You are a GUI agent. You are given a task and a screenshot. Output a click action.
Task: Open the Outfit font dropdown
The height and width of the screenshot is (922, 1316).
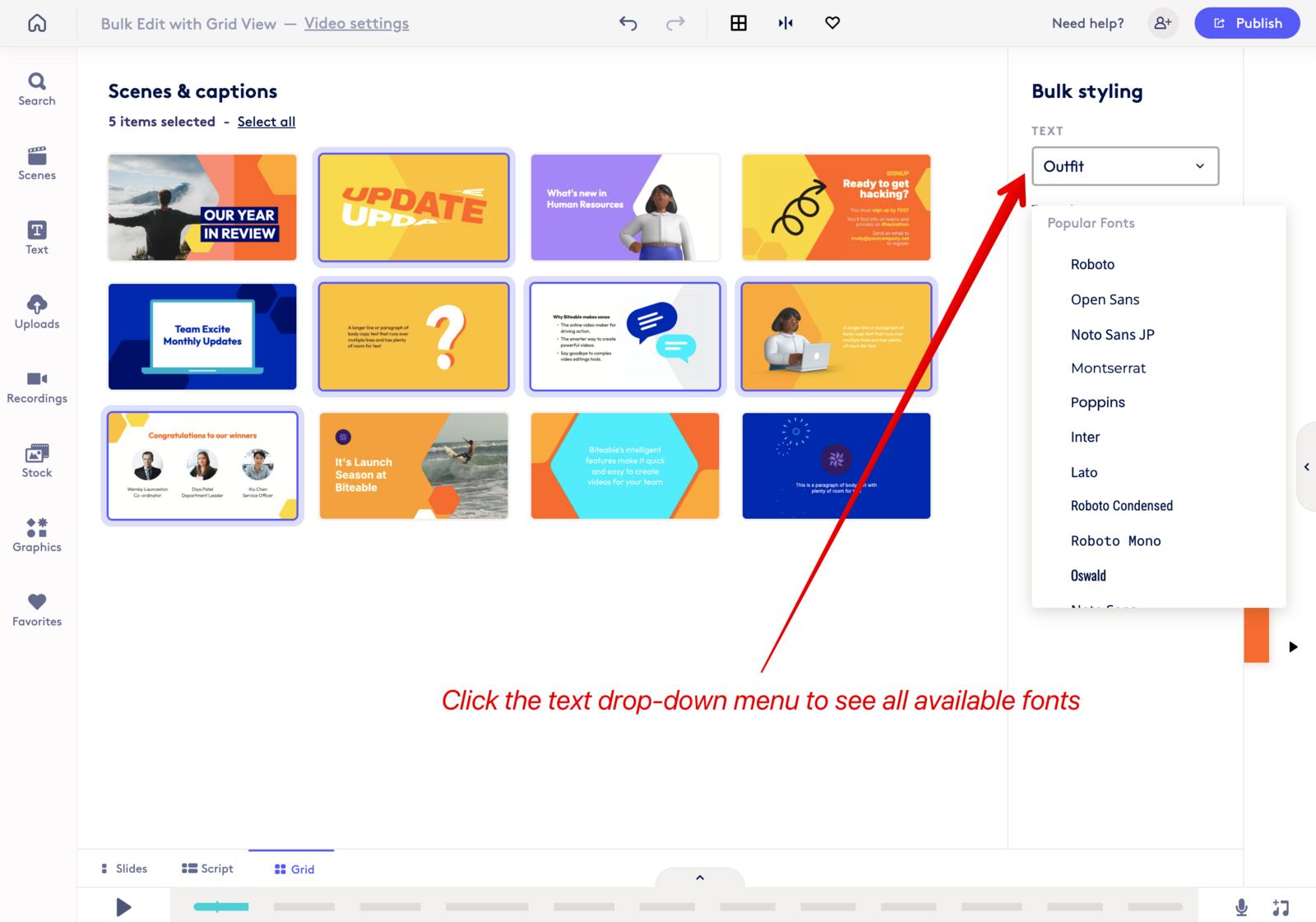1125,166
